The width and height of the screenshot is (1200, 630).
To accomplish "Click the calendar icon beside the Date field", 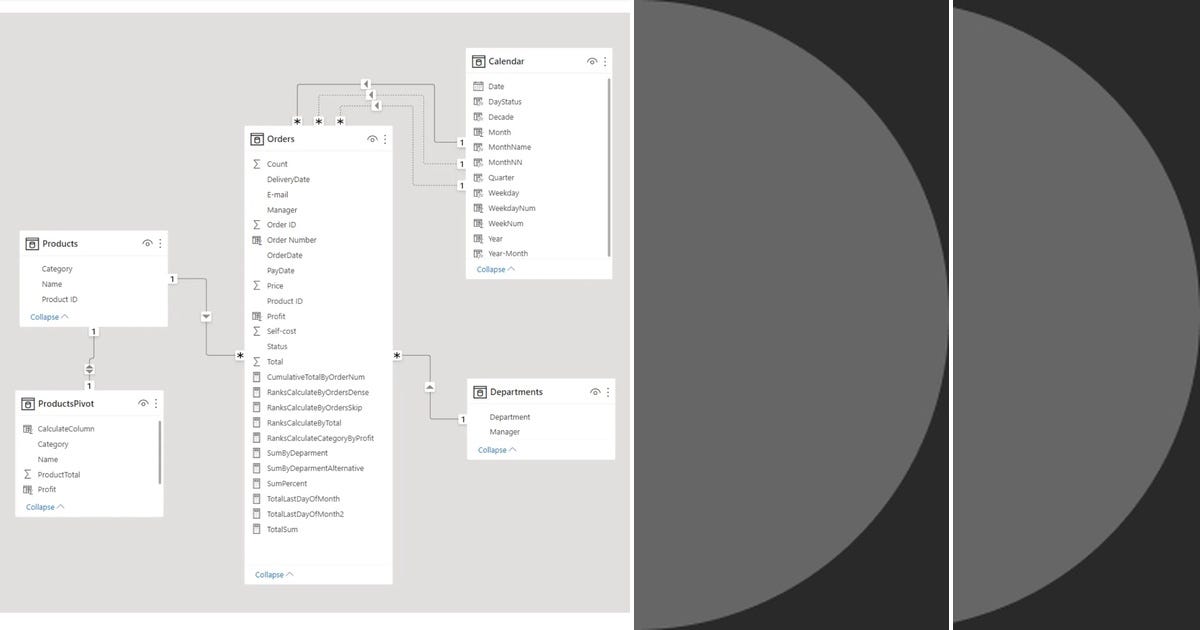I will [x=479, y=86].
